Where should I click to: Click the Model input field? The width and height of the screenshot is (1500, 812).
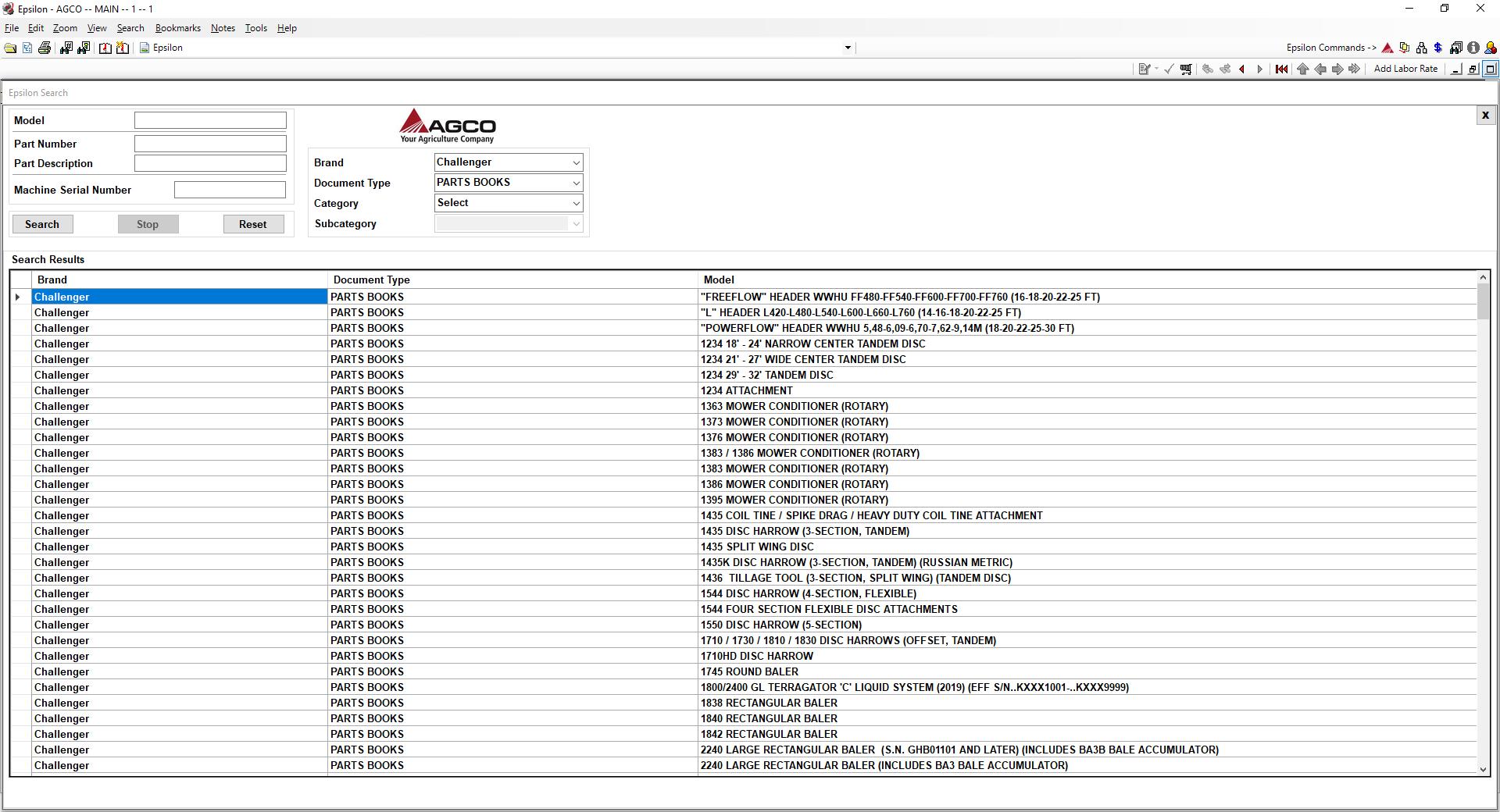coord(210,120)
